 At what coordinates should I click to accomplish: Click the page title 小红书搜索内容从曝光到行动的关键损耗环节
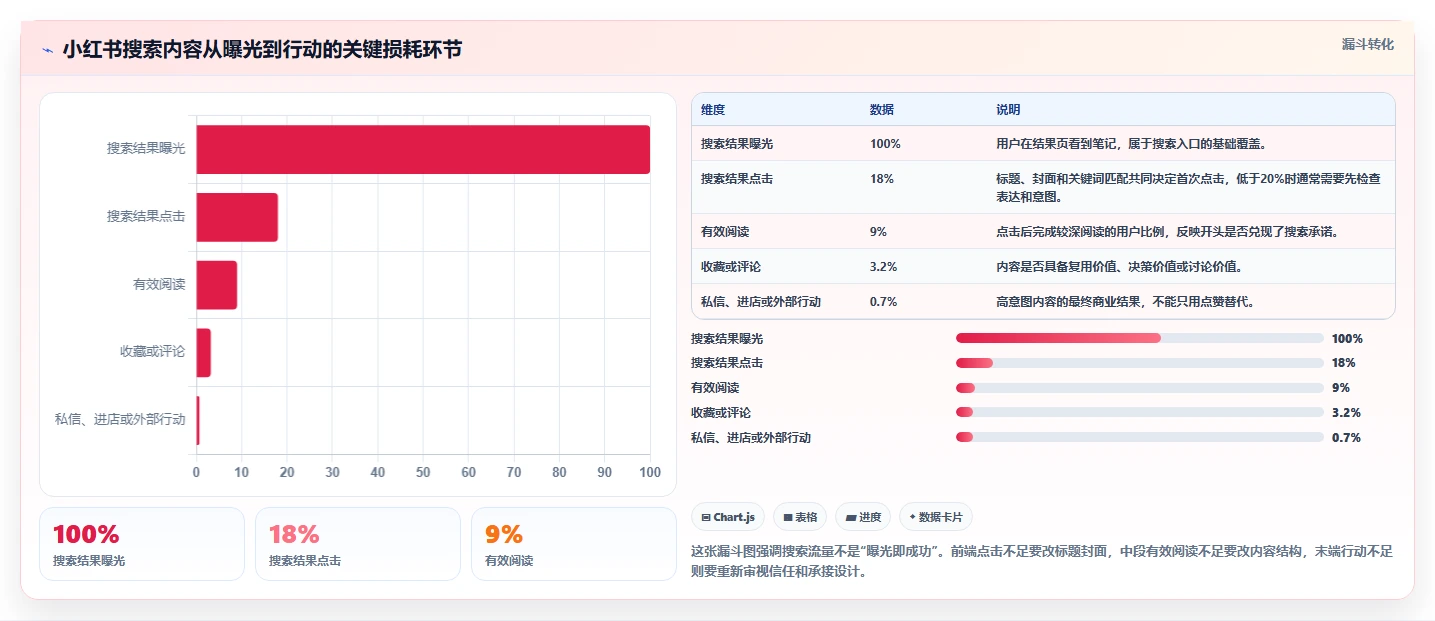(x=262, y=50)
